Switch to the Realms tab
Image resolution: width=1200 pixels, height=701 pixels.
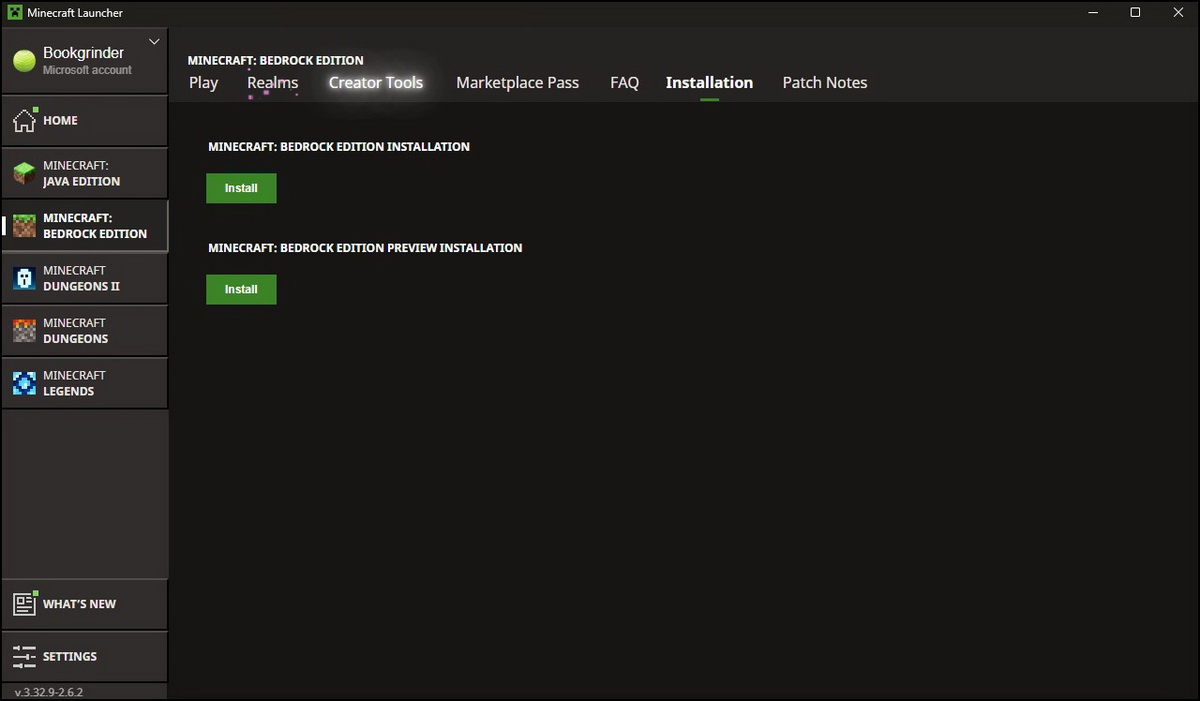coord(273,83)
